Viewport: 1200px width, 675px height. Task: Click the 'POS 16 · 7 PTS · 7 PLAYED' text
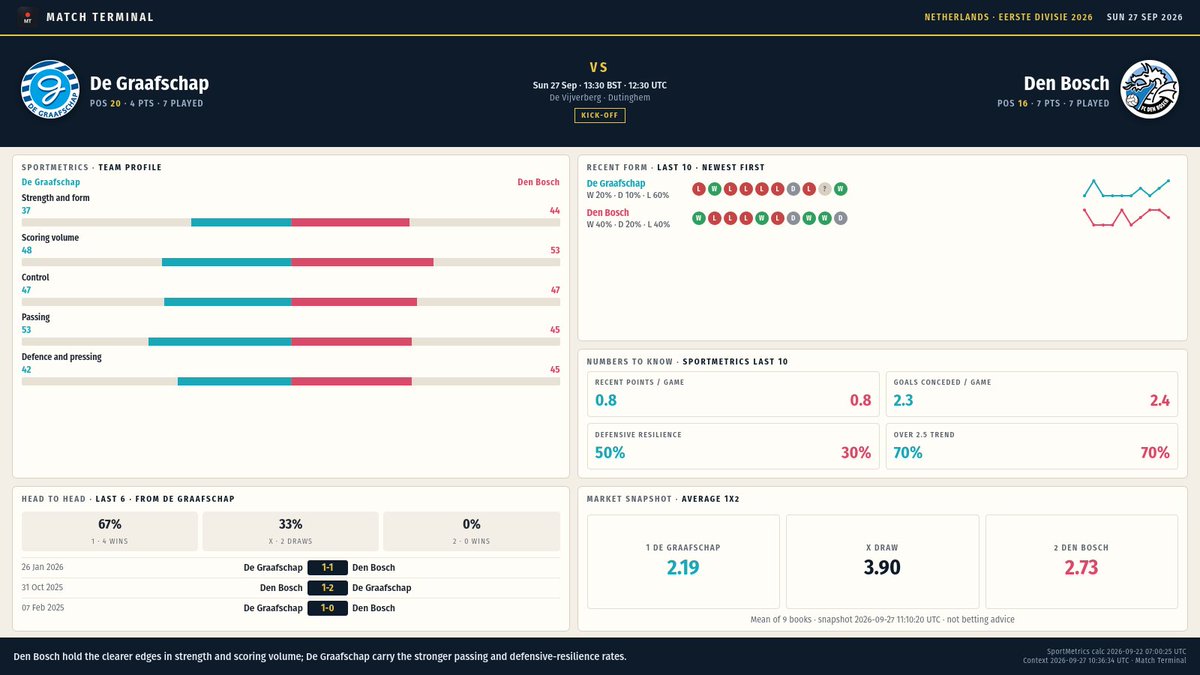1053,103
